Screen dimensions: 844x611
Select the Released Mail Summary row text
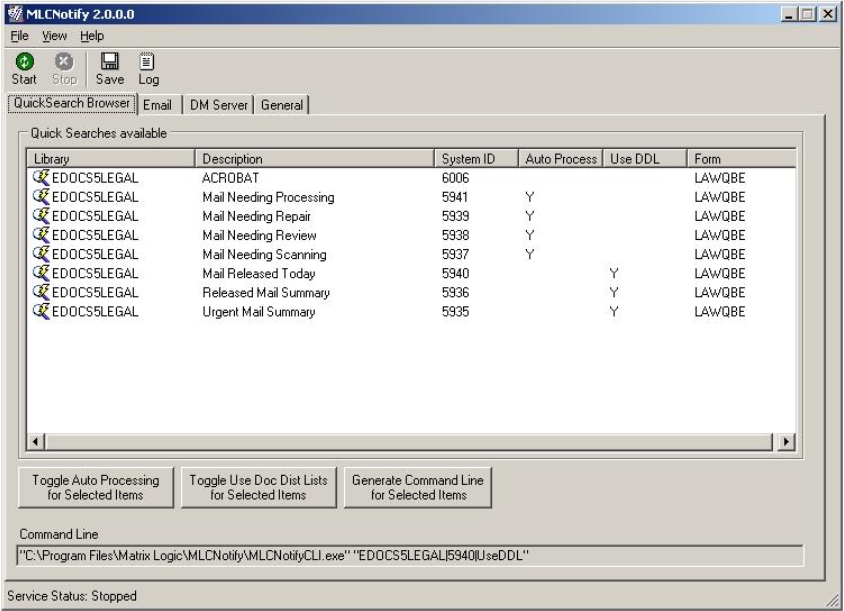[x=266, y=292]
